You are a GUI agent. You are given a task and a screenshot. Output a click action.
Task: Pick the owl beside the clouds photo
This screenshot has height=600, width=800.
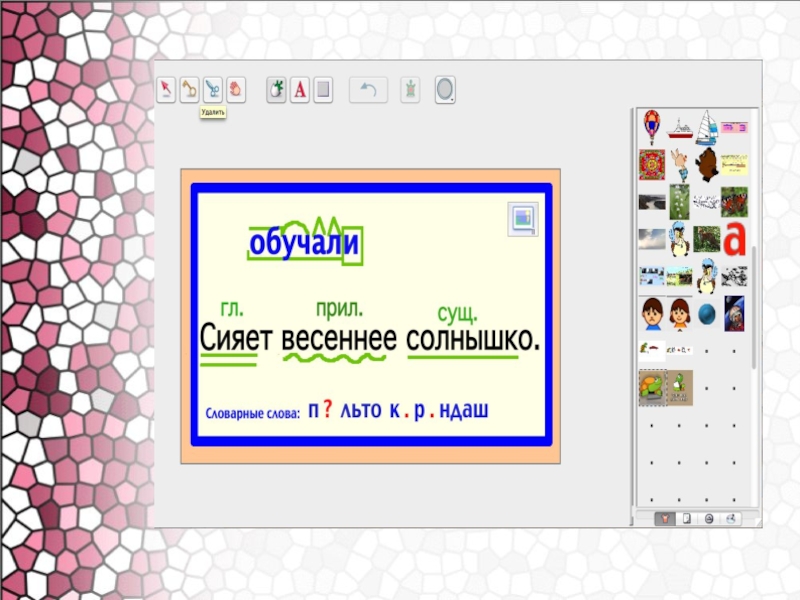coord(680,239)
